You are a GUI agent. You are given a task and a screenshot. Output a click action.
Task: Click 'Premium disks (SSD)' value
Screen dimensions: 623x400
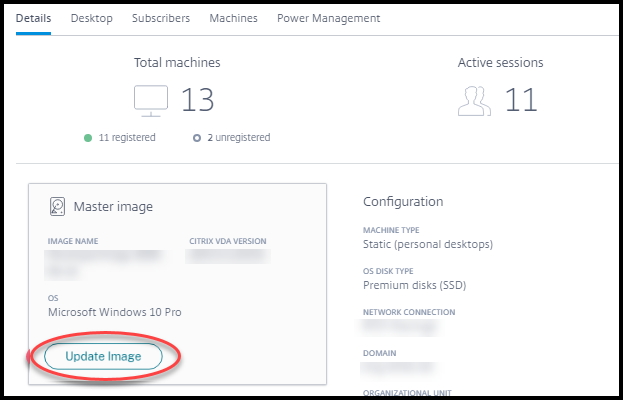coord(414,285)
